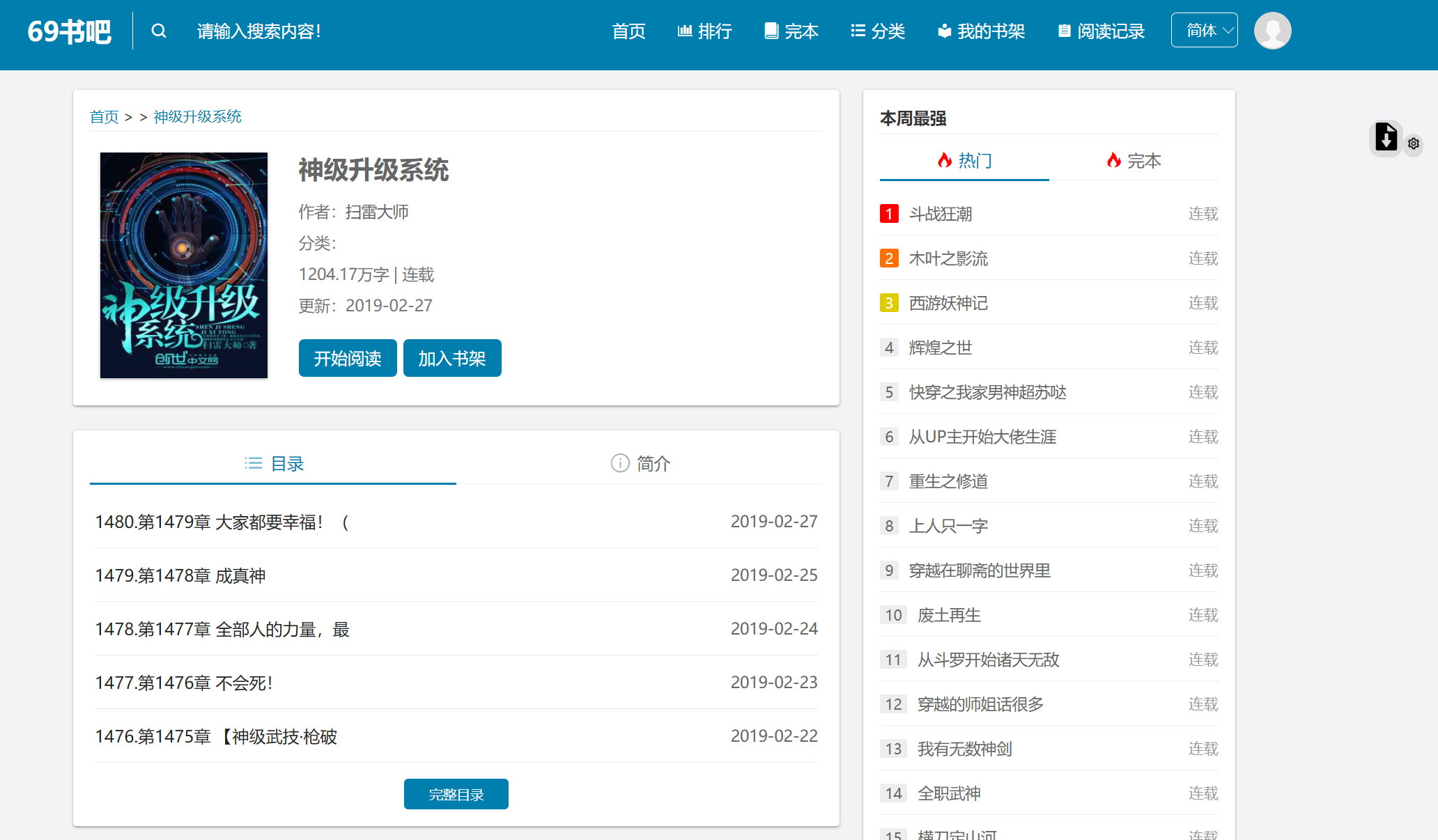This screenshot has width=1438, height=840.
Task: Click the search magnifier icon
Action: tap(159, 31)
